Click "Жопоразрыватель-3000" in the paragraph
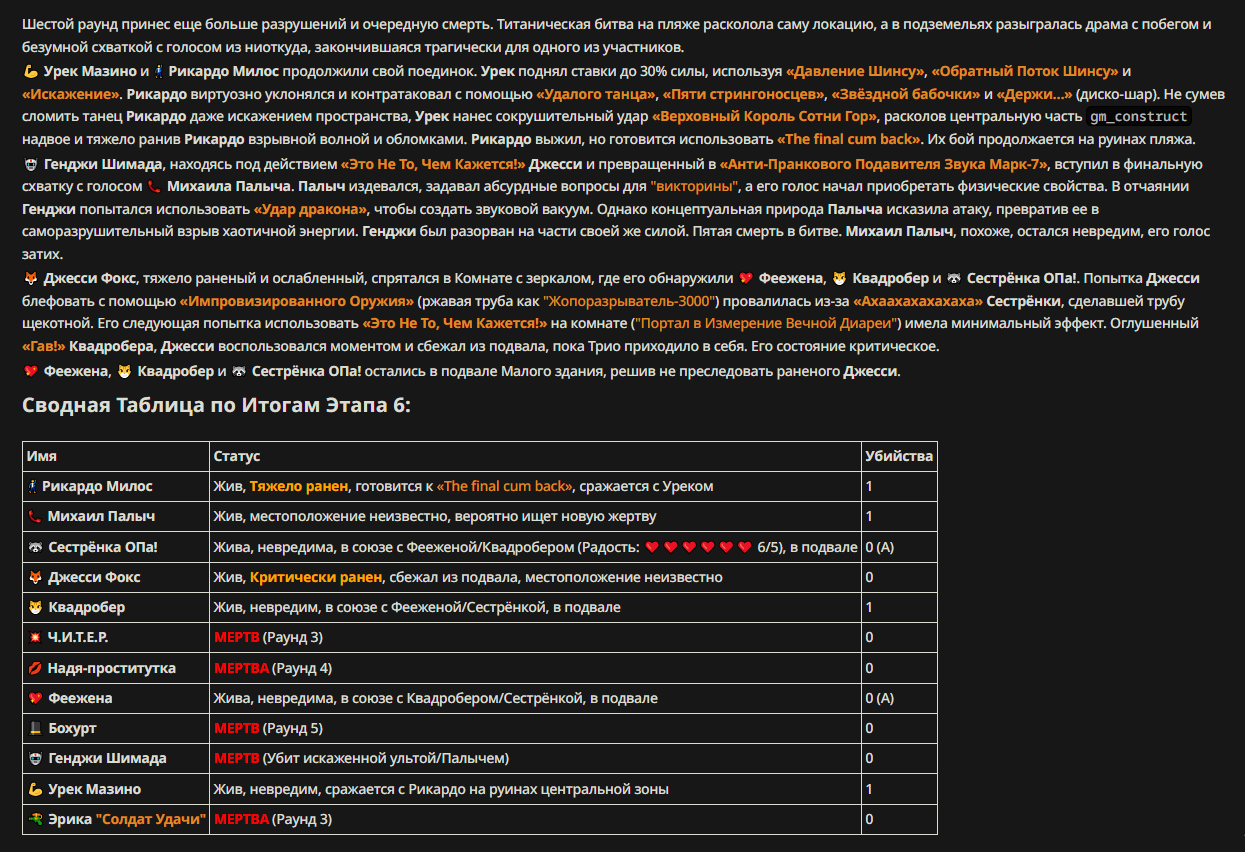Viewport: 1245px width, 852px height. 629,301
